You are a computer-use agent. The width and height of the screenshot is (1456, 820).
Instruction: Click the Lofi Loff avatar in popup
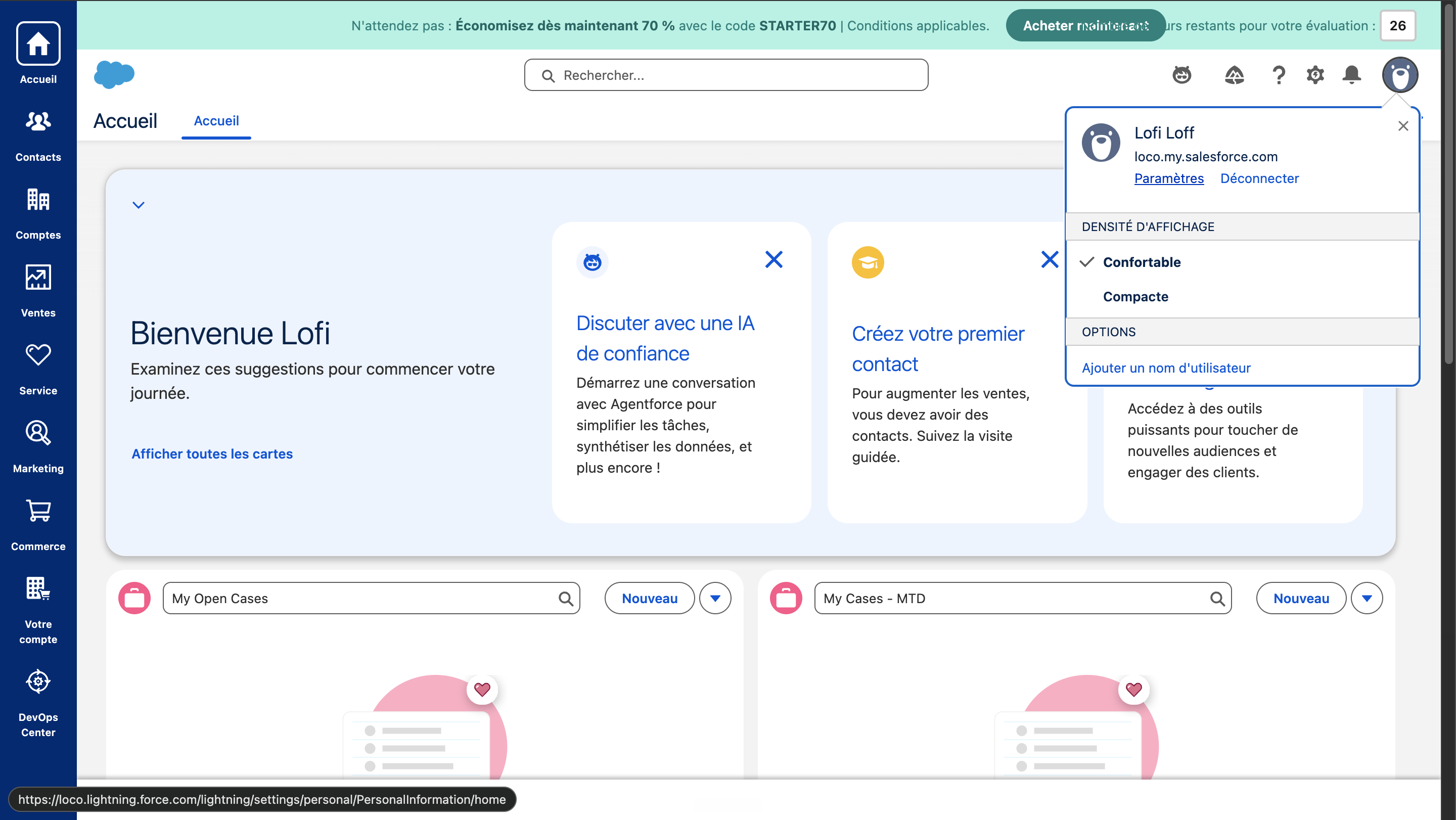[1101, 143]
